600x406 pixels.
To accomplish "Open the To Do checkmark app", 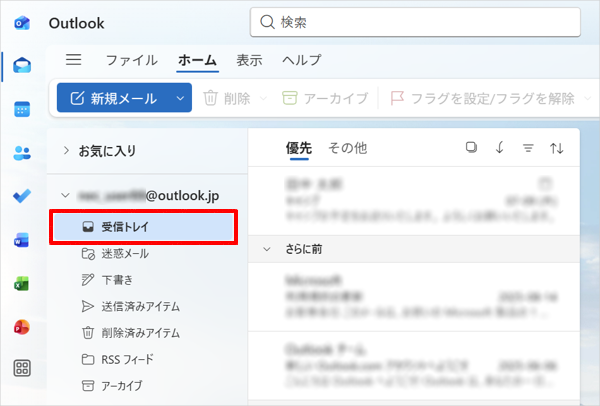I will [22, 196].
